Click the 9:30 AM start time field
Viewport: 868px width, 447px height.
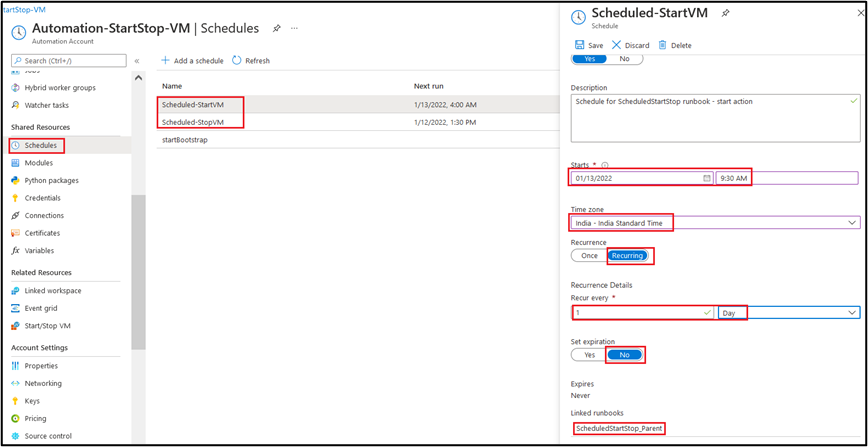(x=787, y=178)
